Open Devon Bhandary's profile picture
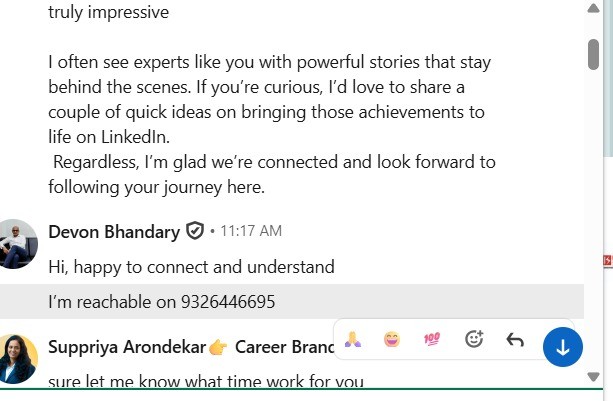The width and height of the screenshot is (613, 401). click(x=17, y=243)
